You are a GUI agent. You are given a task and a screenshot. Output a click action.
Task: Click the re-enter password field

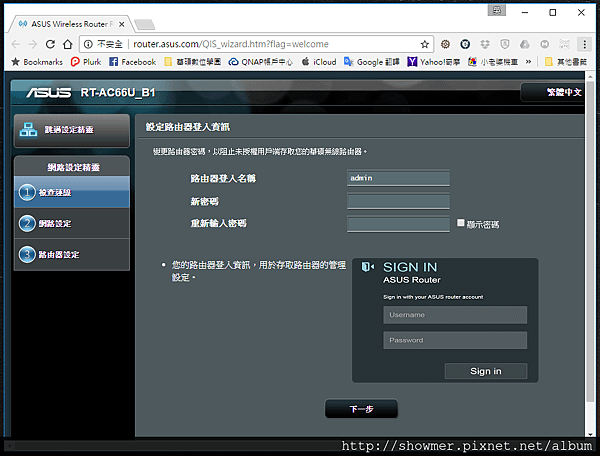tap(398, 224)
